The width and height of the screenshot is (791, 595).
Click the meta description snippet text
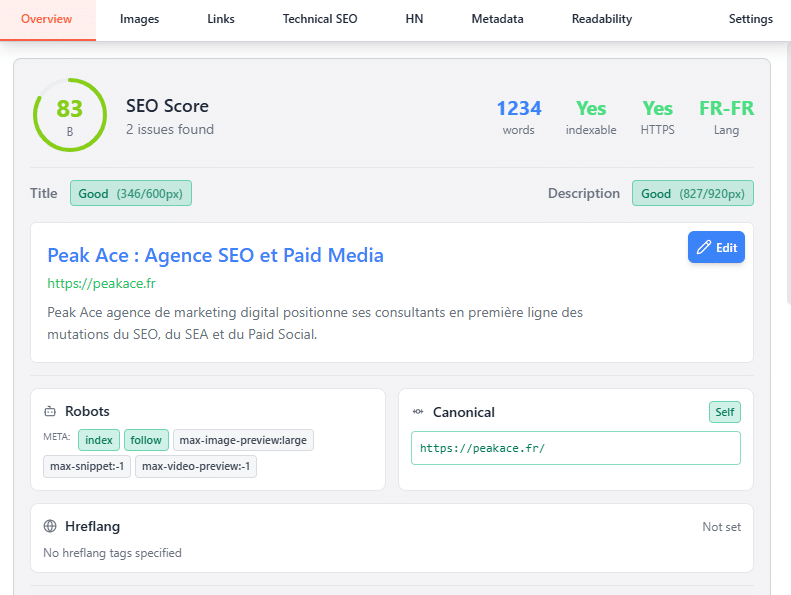(x=315, y=323)
